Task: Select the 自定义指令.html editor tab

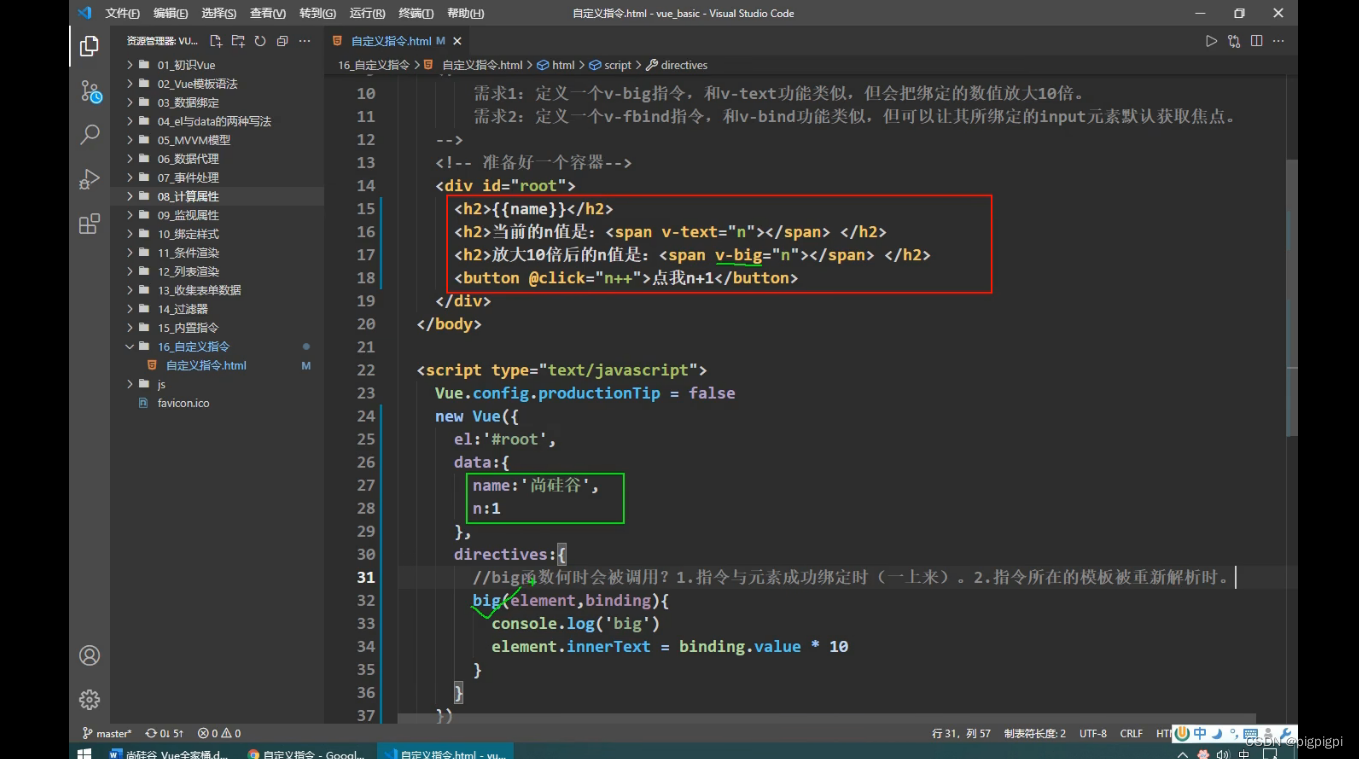Action: pos(397,41)
